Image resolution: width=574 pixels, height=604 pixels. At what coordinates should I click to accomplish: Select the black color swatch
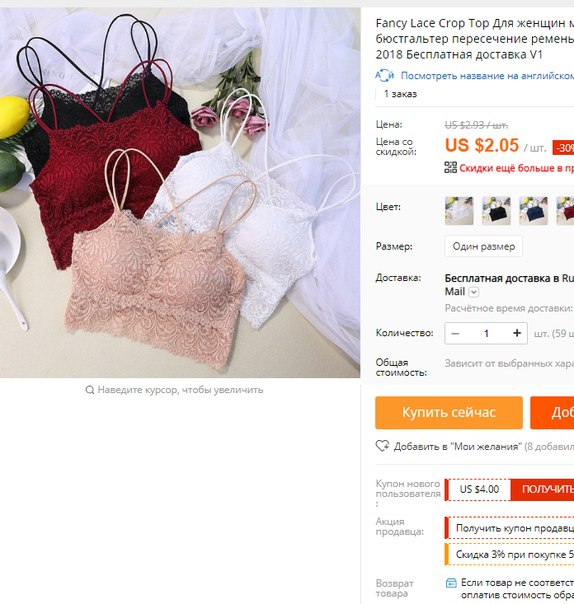click(x=496, y=211)
